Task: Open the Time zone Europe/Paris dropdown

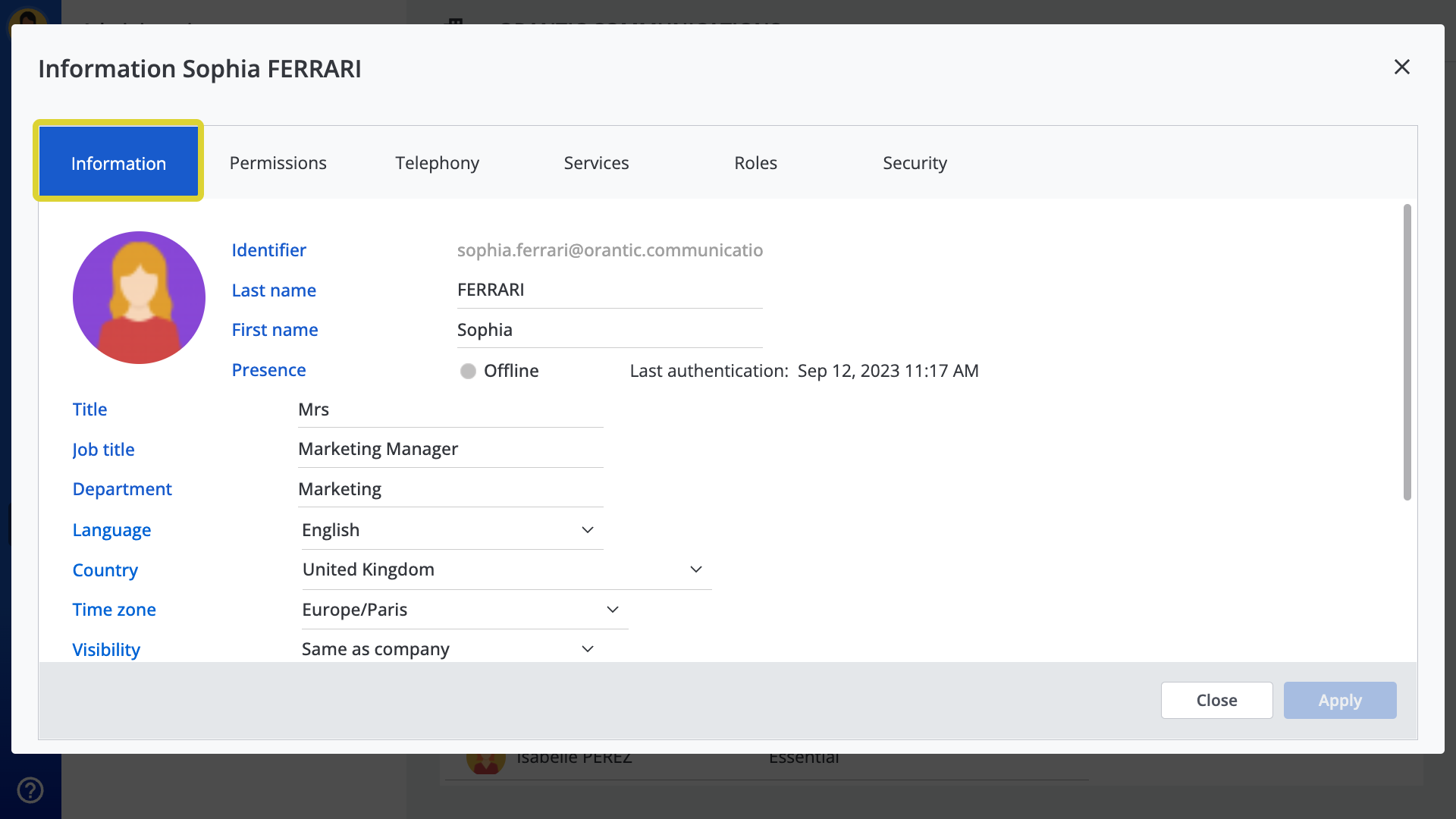Action: [463, 610]
